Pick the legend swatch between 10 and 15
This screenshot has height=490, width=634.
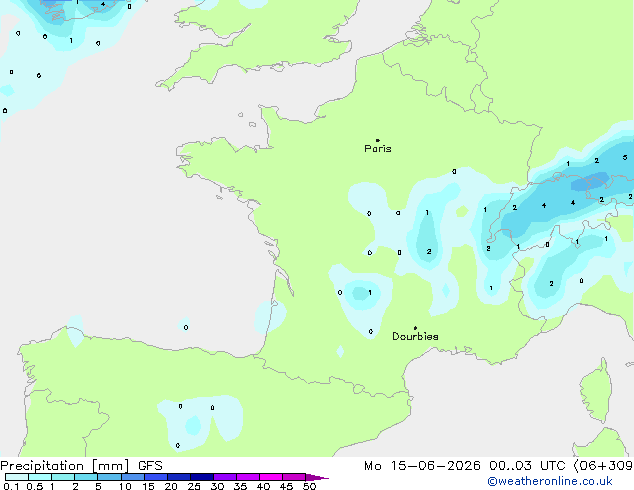[132, 477]
